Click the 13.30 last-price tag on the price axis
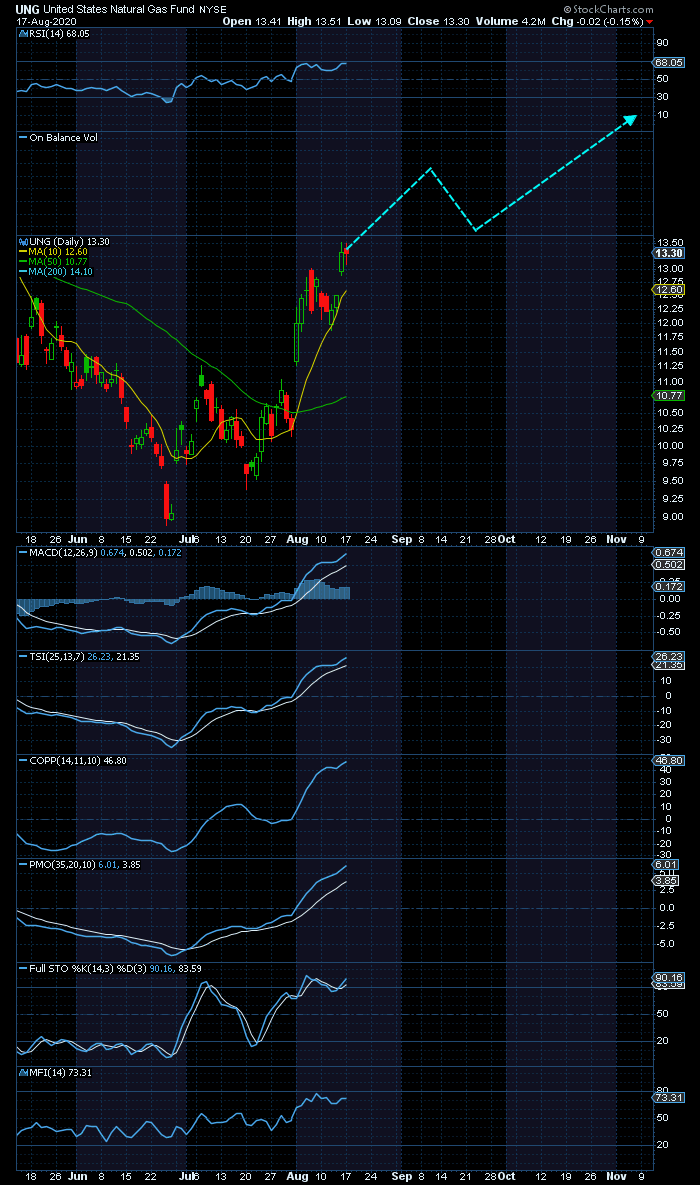 670,253
